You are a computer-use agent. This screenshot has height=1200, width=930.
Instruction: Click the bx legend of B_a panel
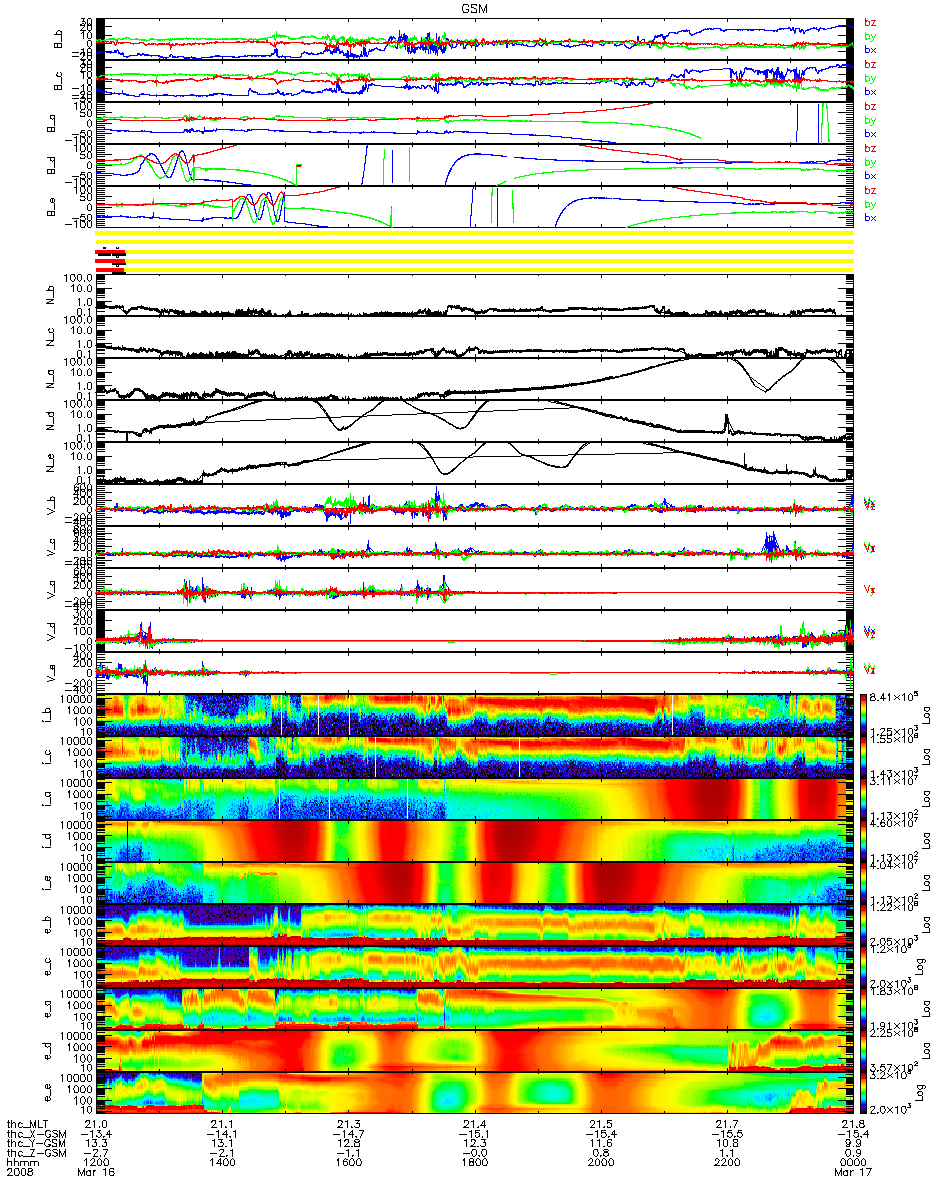[x=870, y=134]
